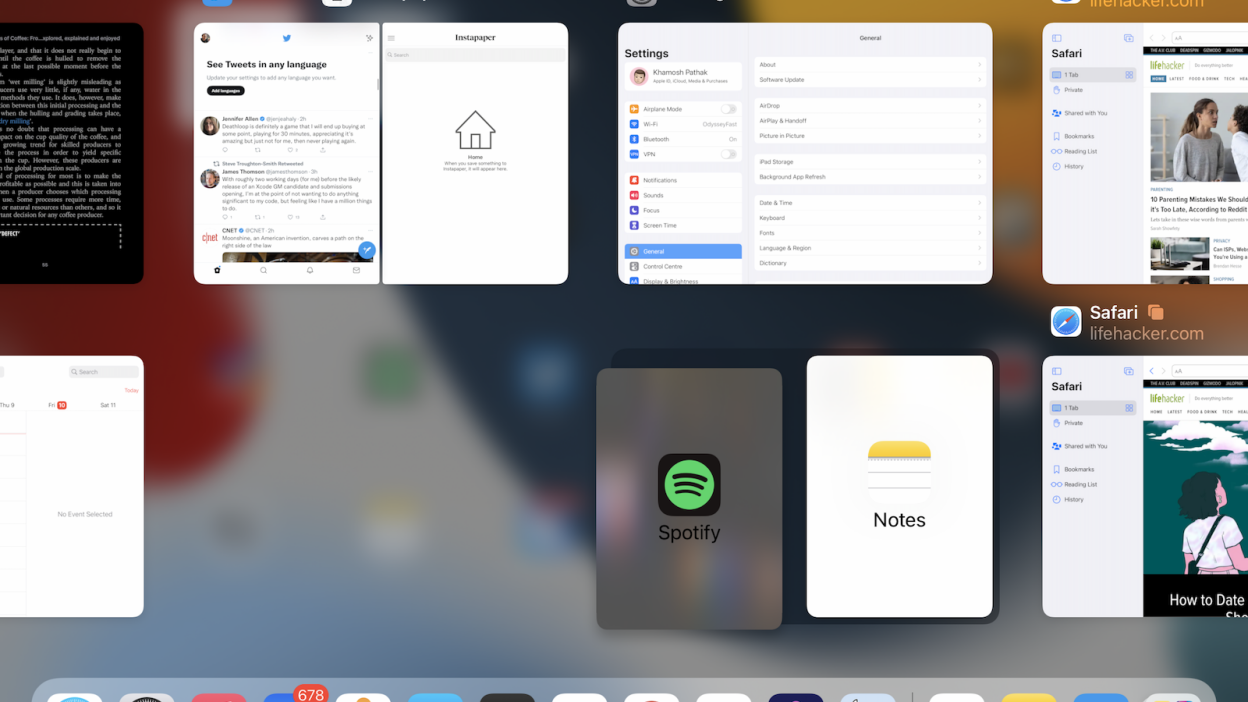Open the sparkle timeline options in Twitter
1248x702 pixels.
[x=369, y=38]
